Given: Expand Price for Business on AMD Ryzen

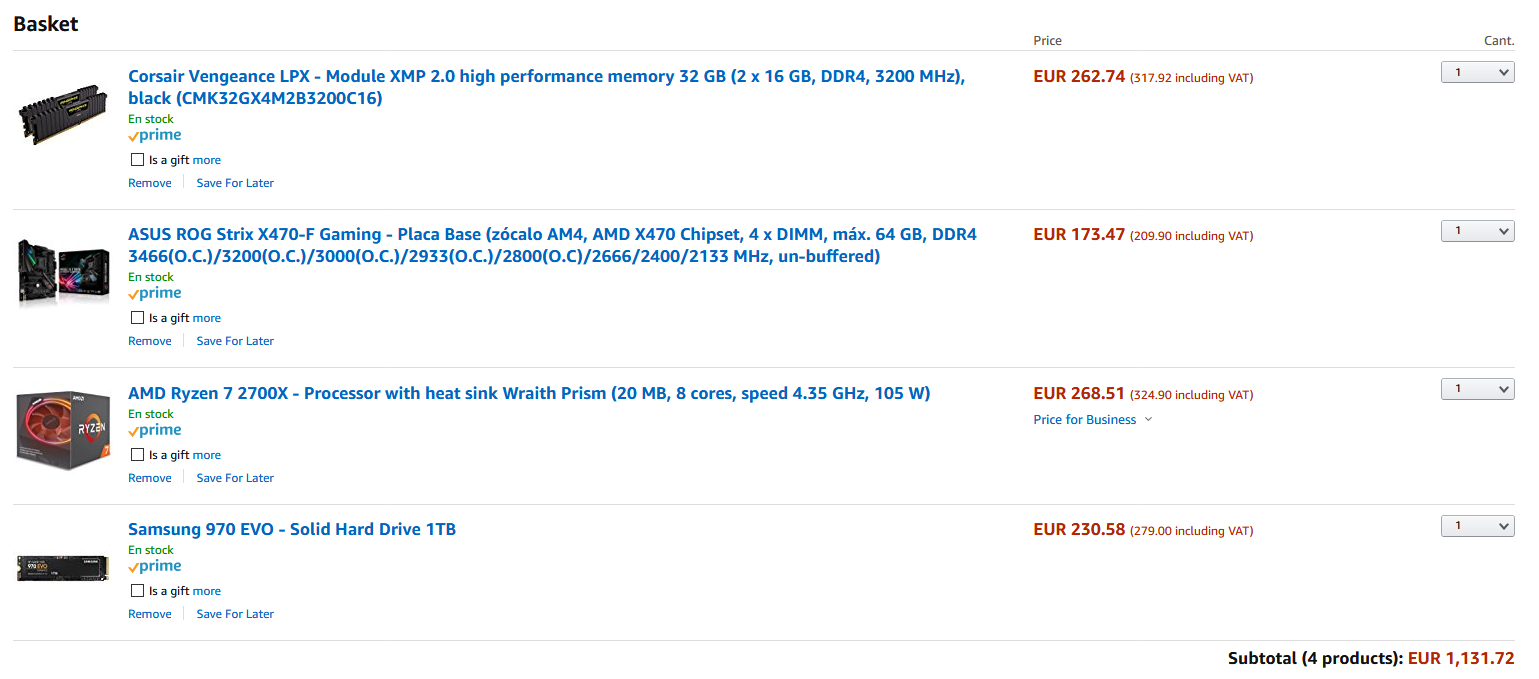Looking at the screenshot, I should click(1092, 420).
